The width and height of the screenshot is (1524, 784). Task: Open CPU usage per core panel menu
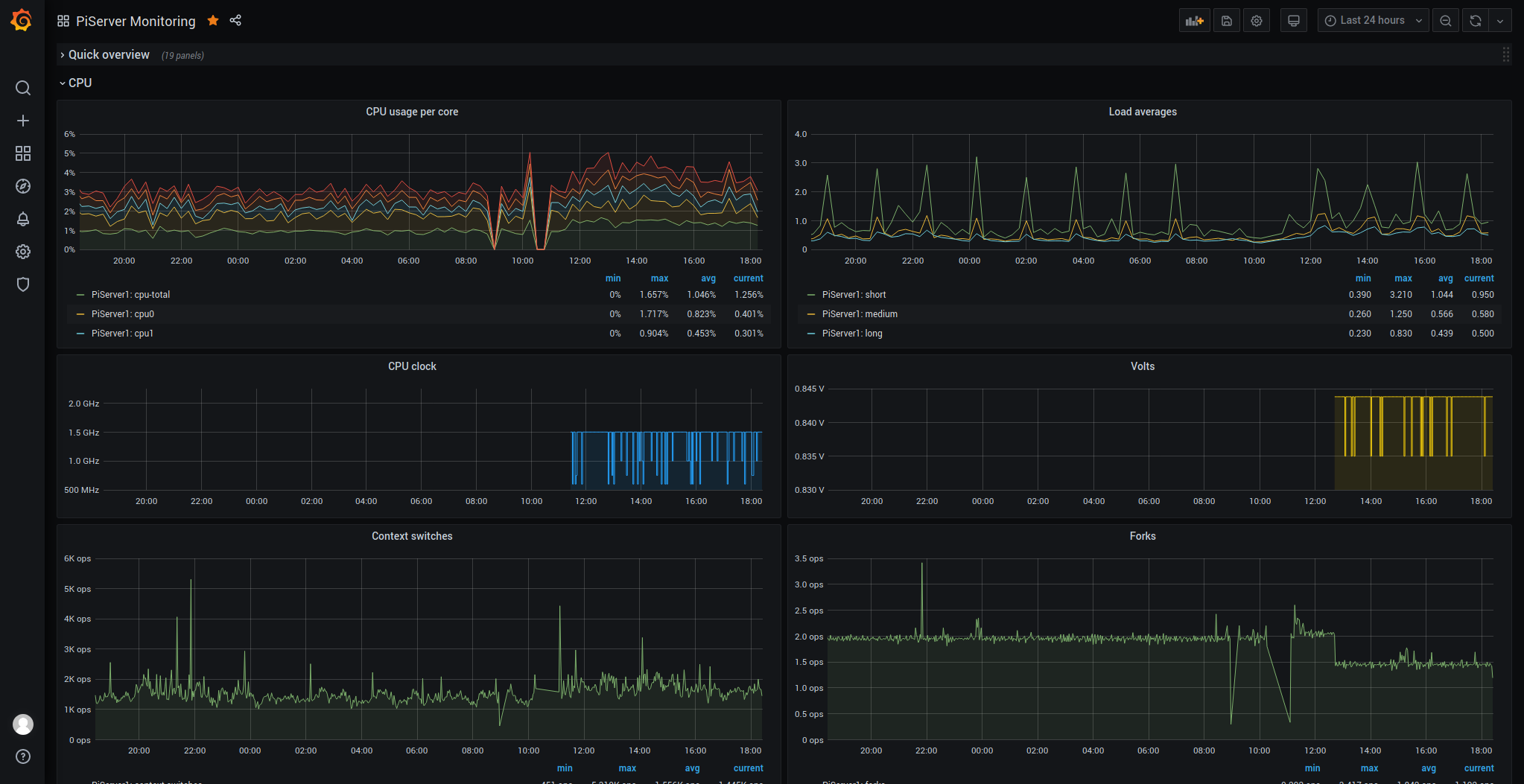[412, 112]
